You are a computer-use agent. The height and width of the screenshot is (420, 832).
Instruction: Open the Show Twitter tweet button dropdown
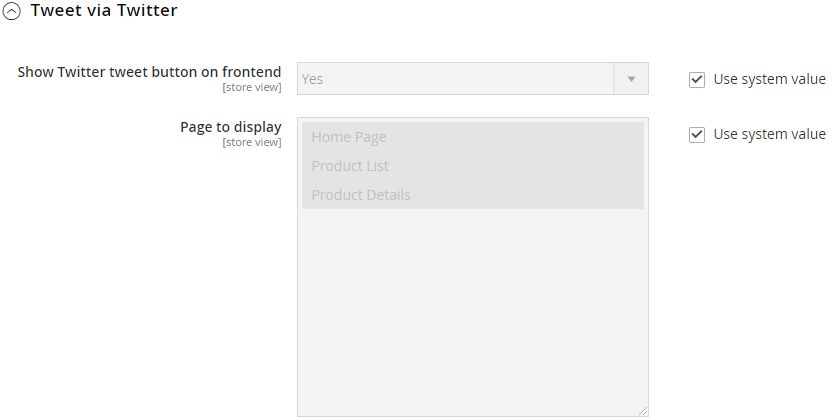(x=472, y=79)
